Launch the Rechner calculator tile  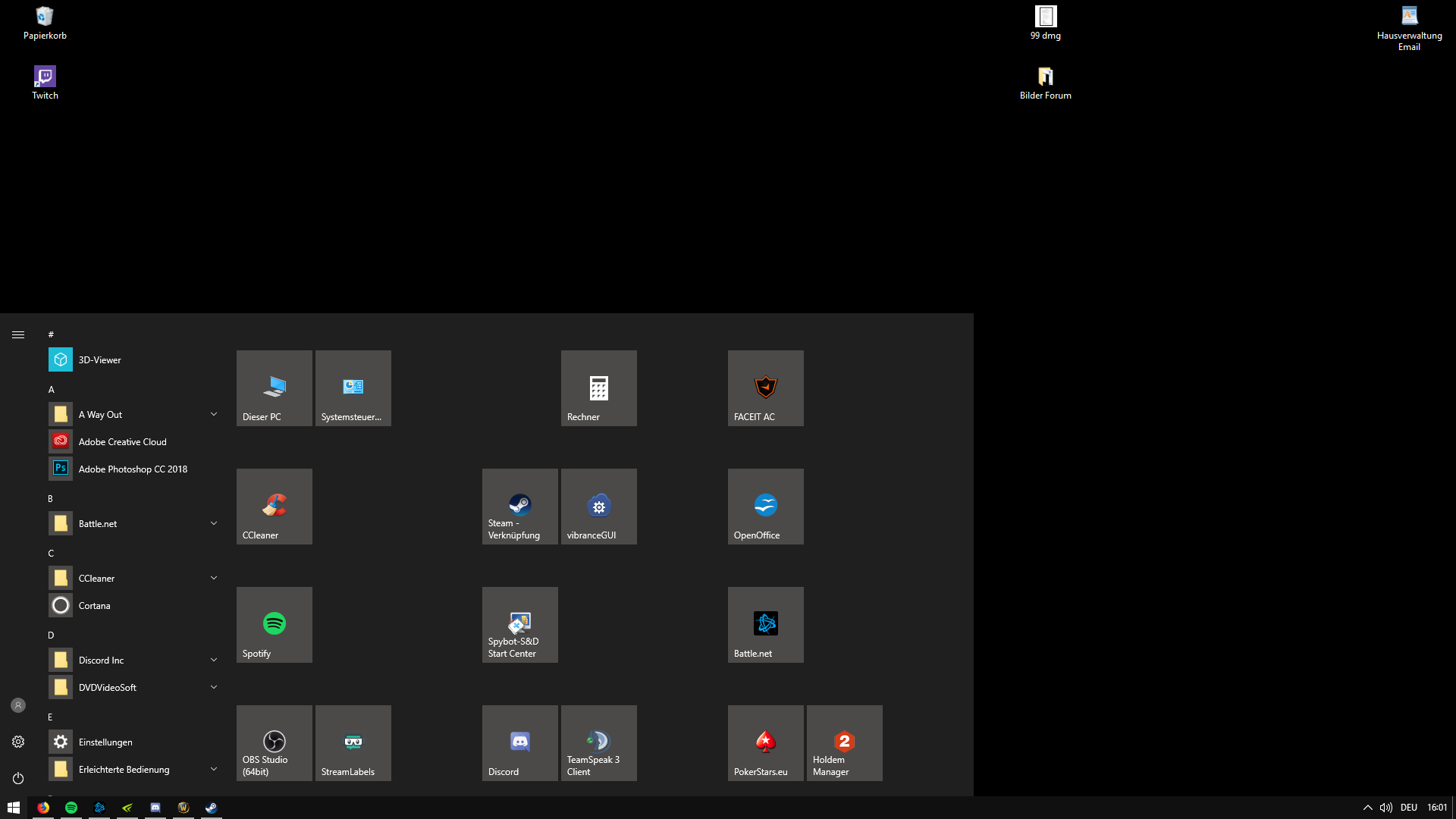point(599,388)
